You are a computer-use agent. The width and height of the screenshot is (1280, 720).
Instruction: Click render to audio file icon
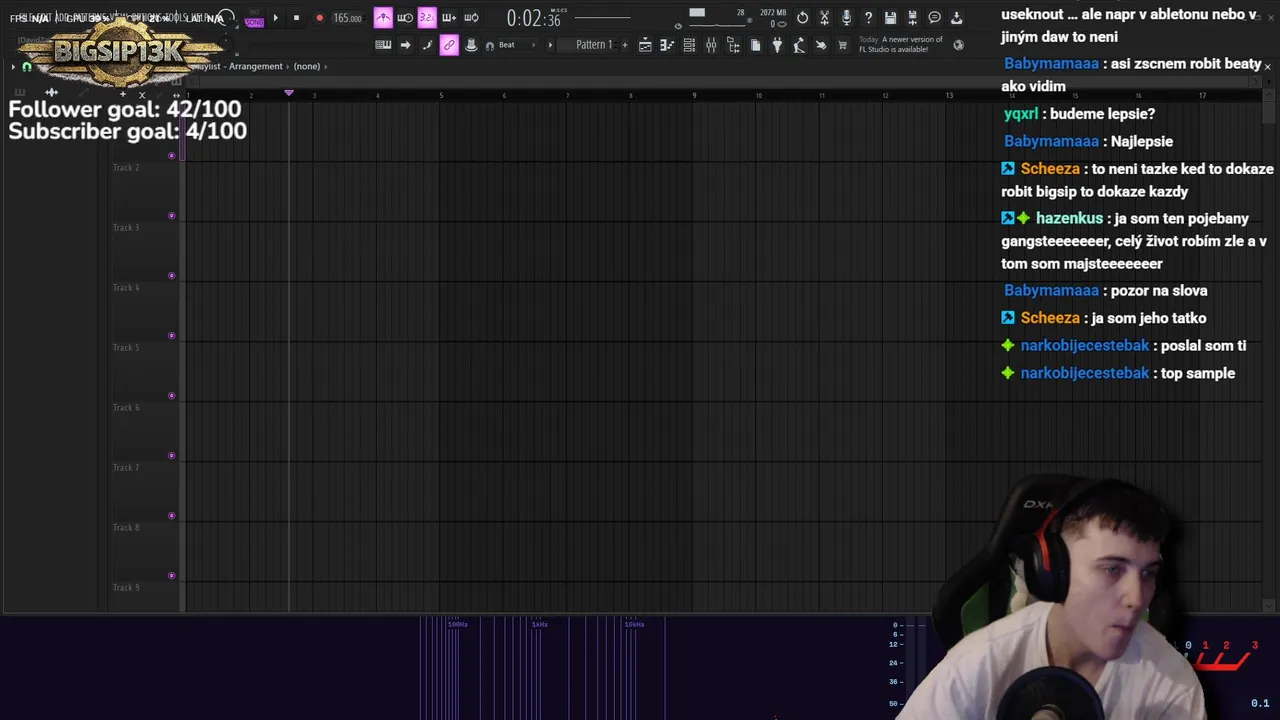click(912, 18)
